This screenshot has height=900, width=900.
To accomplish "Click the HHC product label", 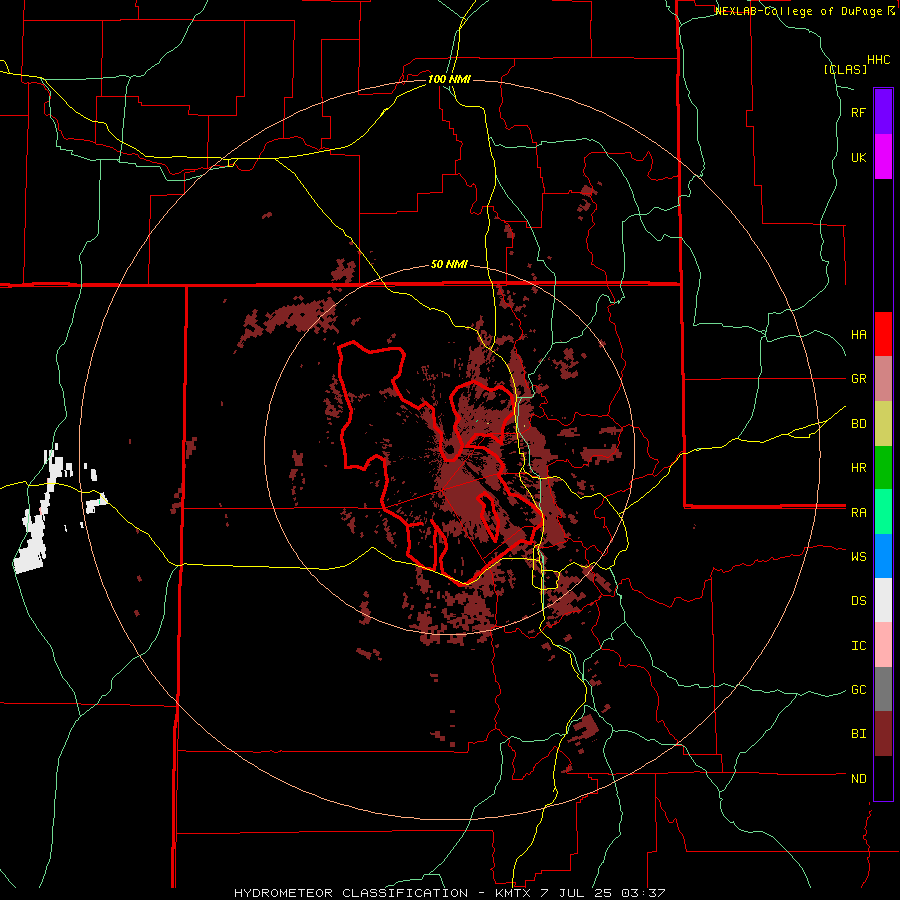I will point(879,60).
